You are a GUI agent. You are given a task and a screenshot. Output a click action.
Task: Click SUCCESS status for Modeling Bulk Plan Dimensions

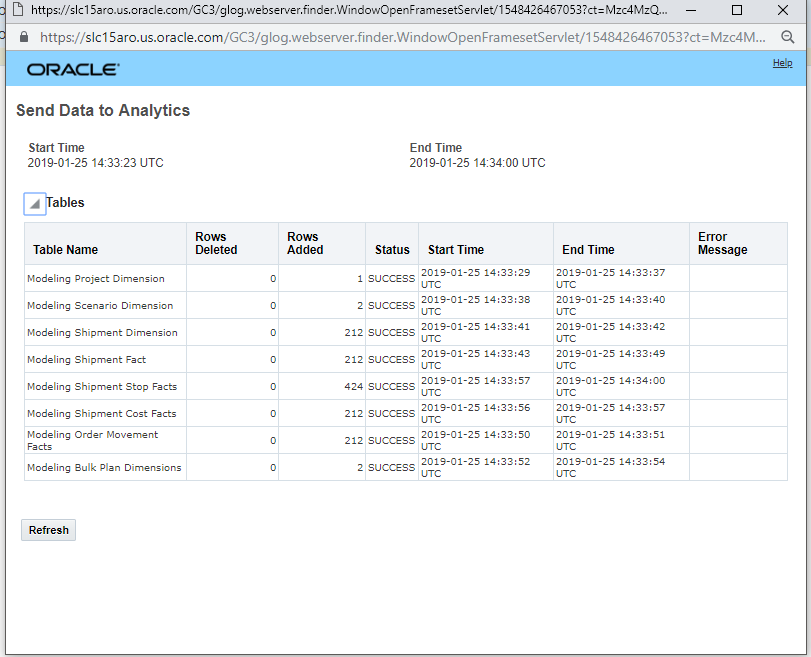(392, 467)
